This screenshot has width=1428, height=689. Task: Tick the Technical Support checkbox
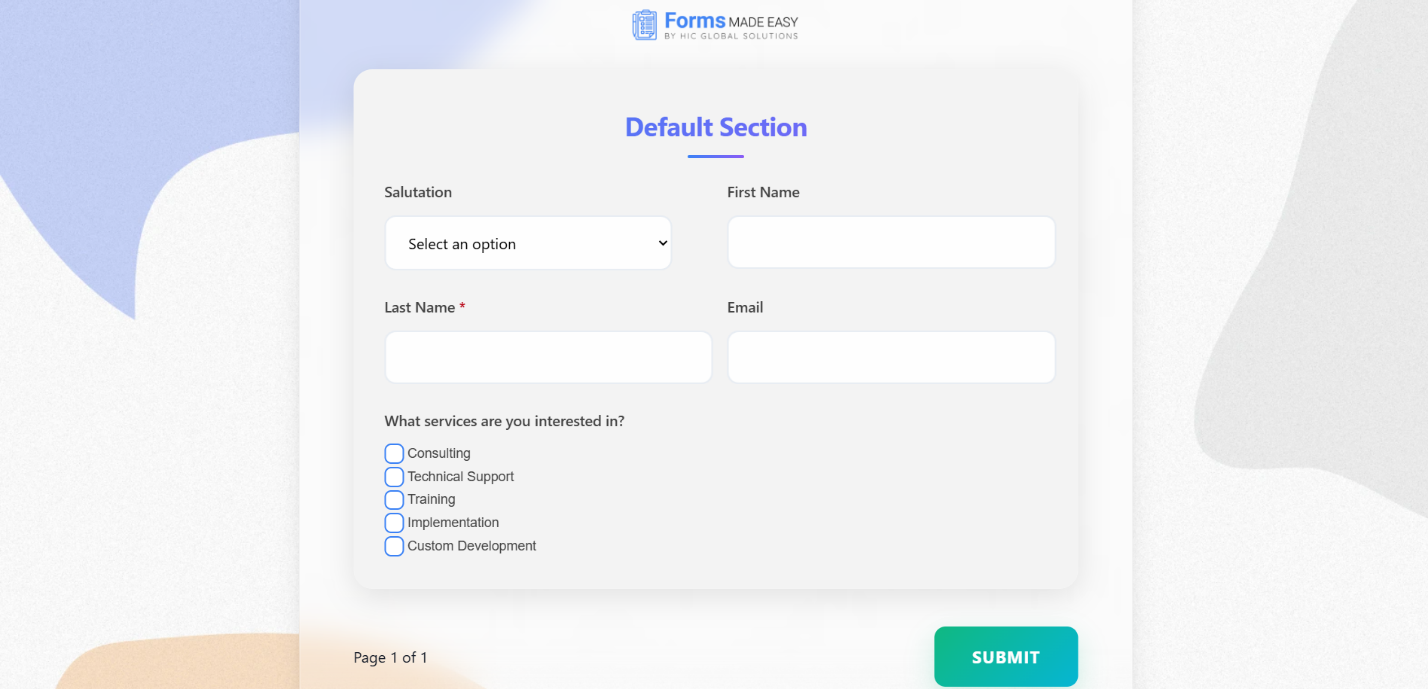(x=394, y=477)
